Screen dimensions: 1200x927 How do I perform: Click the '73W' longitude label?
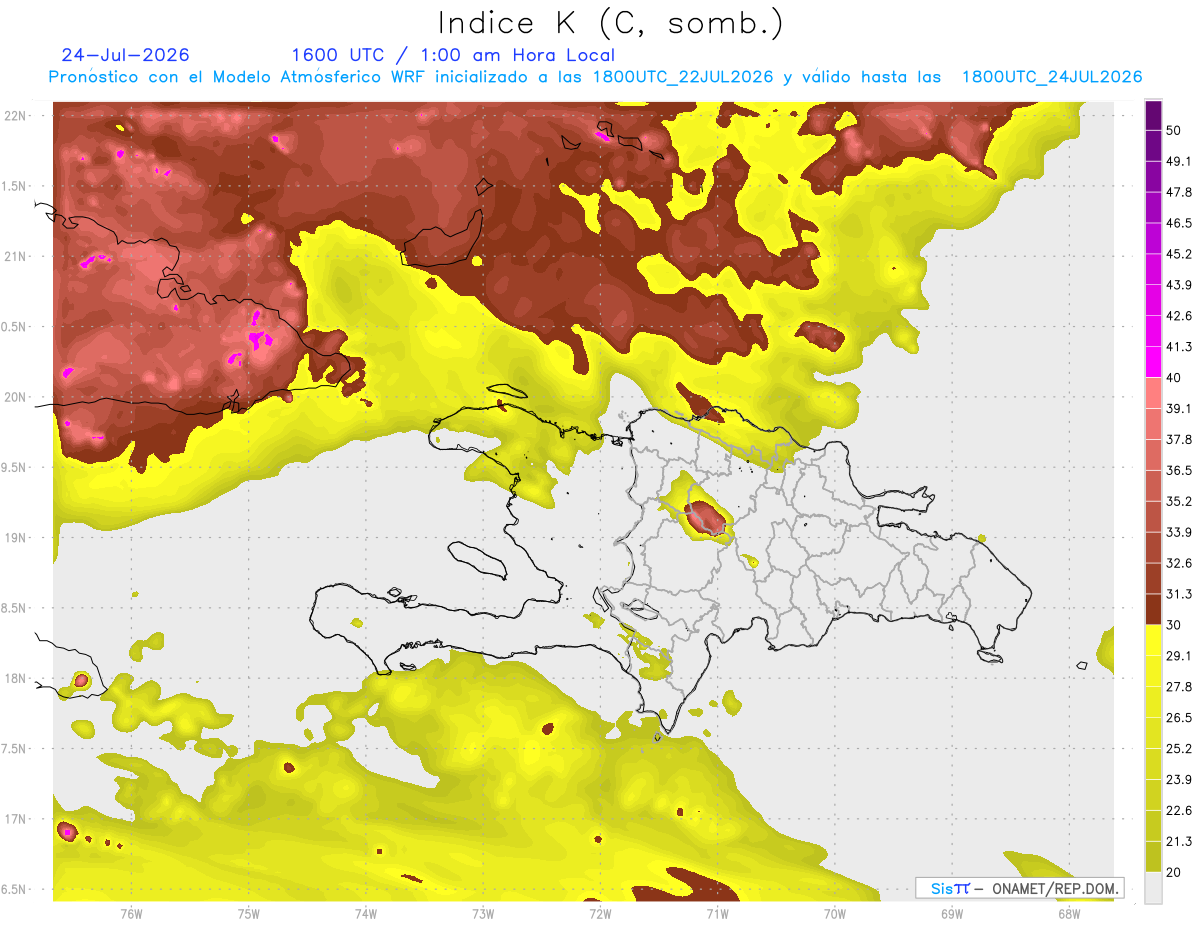pos(483,914)
